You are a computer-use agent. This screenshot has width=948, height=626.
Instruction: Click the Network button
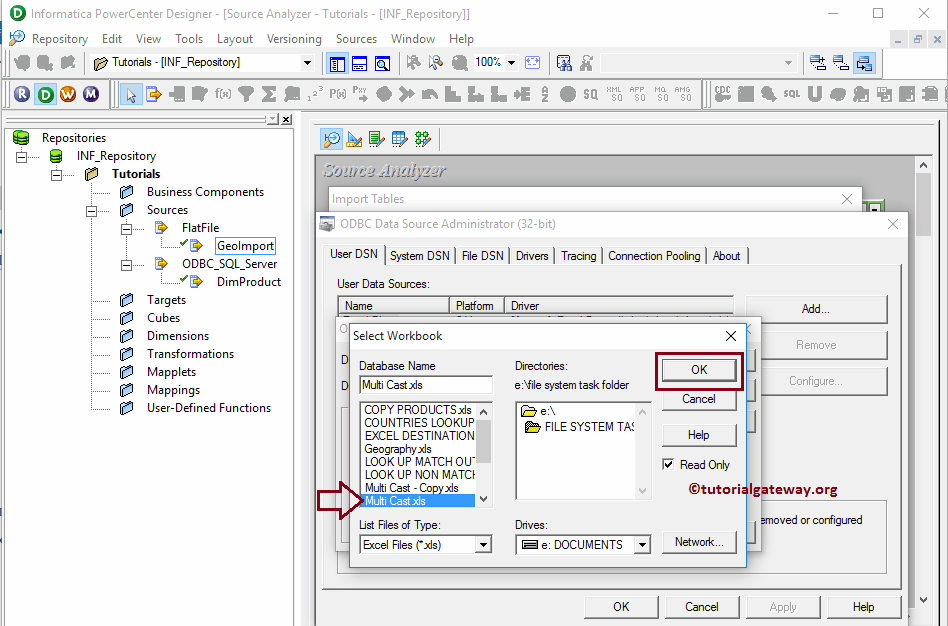click(698, 541)
